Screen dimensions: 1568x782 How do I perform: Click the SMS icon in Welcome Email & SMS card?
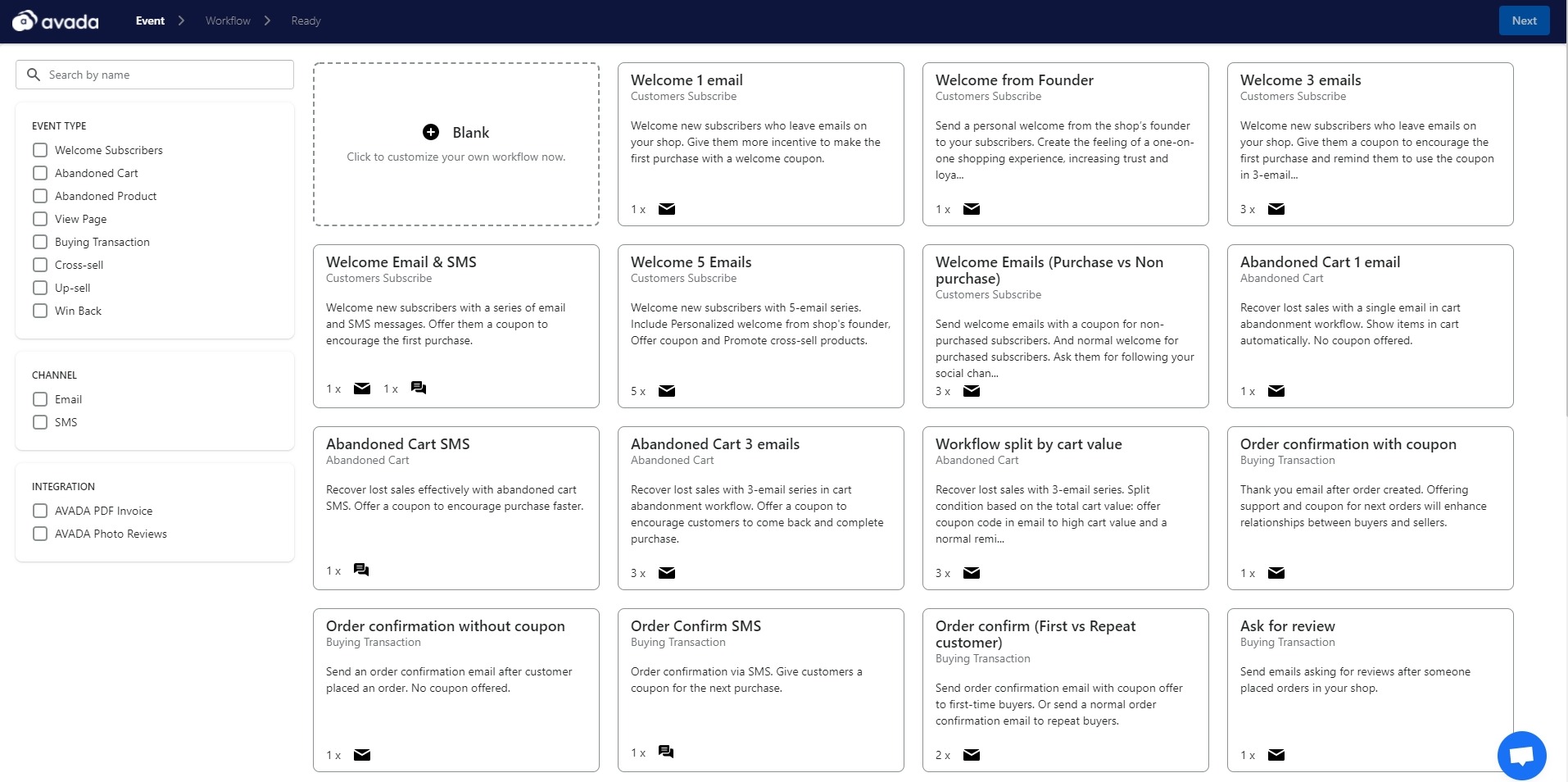pyautogui.click(x=419, y=388)
